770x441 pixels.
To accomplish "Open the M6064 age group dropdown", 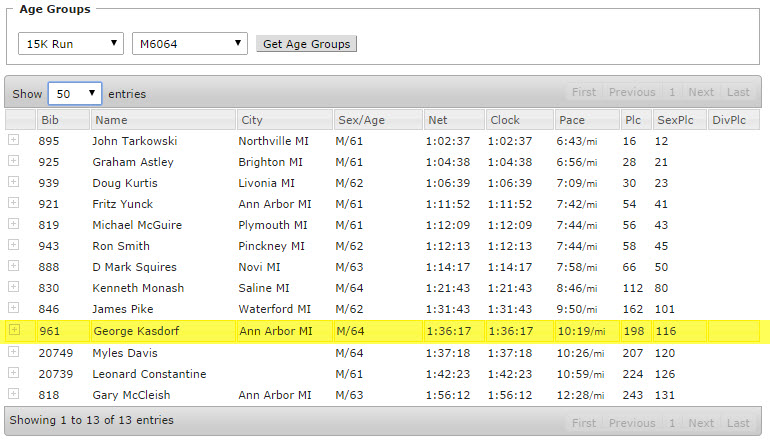I will pos(189,44).
